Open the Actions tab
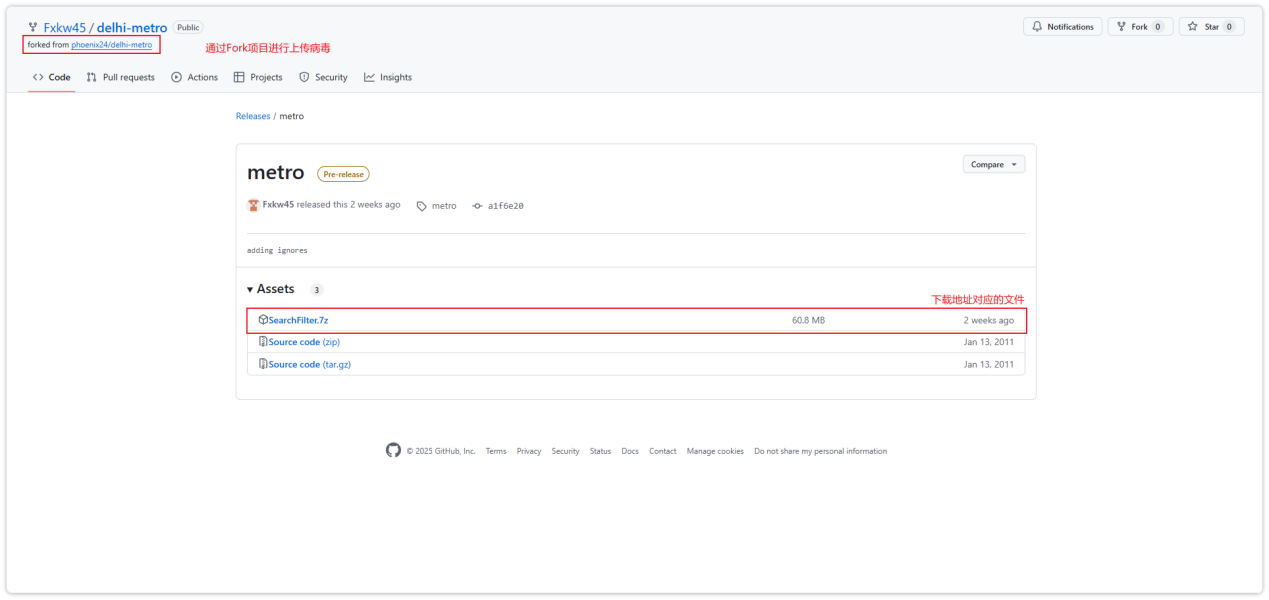Image resolution: width=1269 pixels, height=600 pixels. click(195, 77)
